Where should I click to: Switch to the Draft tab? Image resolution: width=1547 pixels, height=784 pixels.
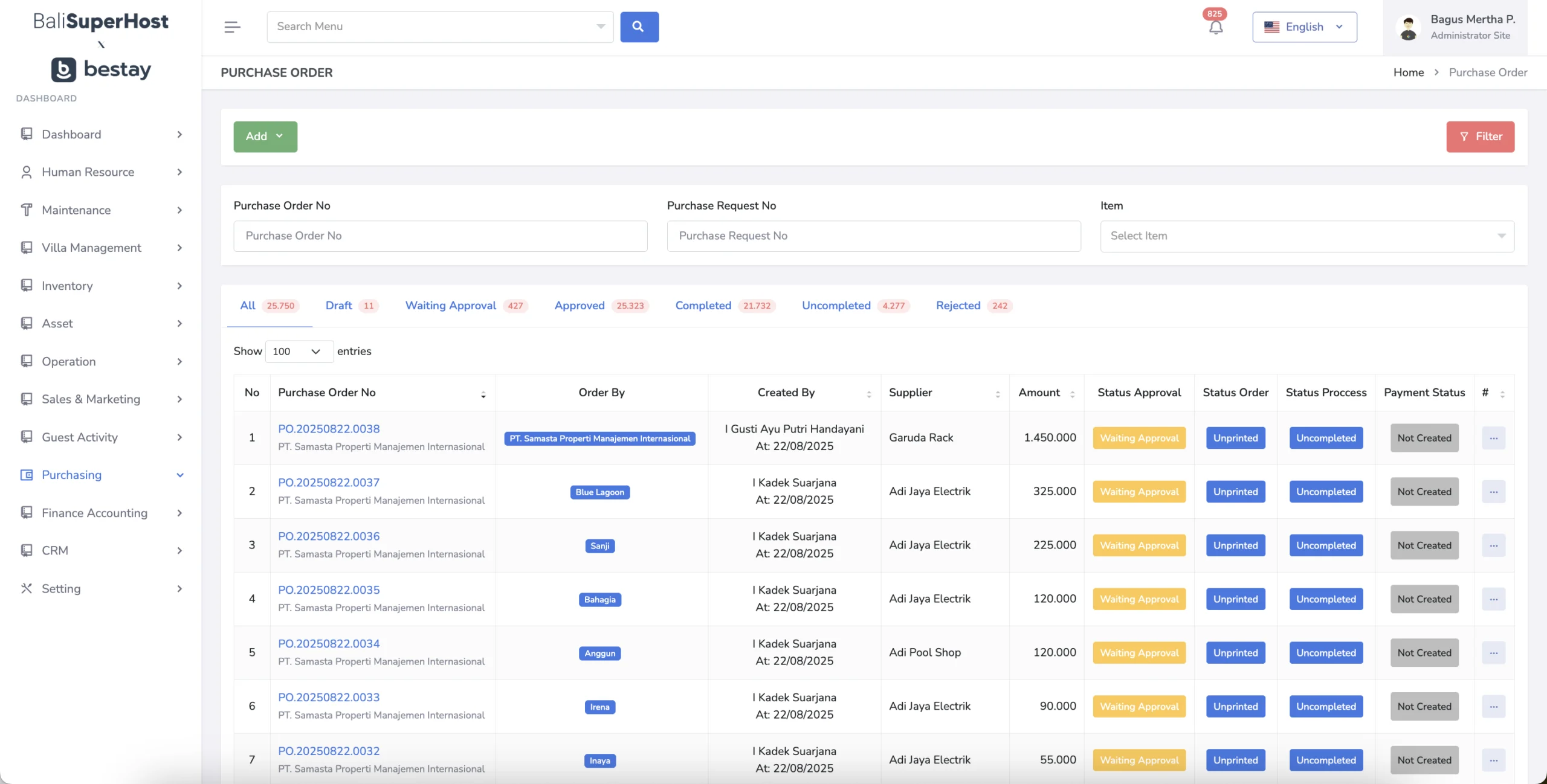point(352,306)
